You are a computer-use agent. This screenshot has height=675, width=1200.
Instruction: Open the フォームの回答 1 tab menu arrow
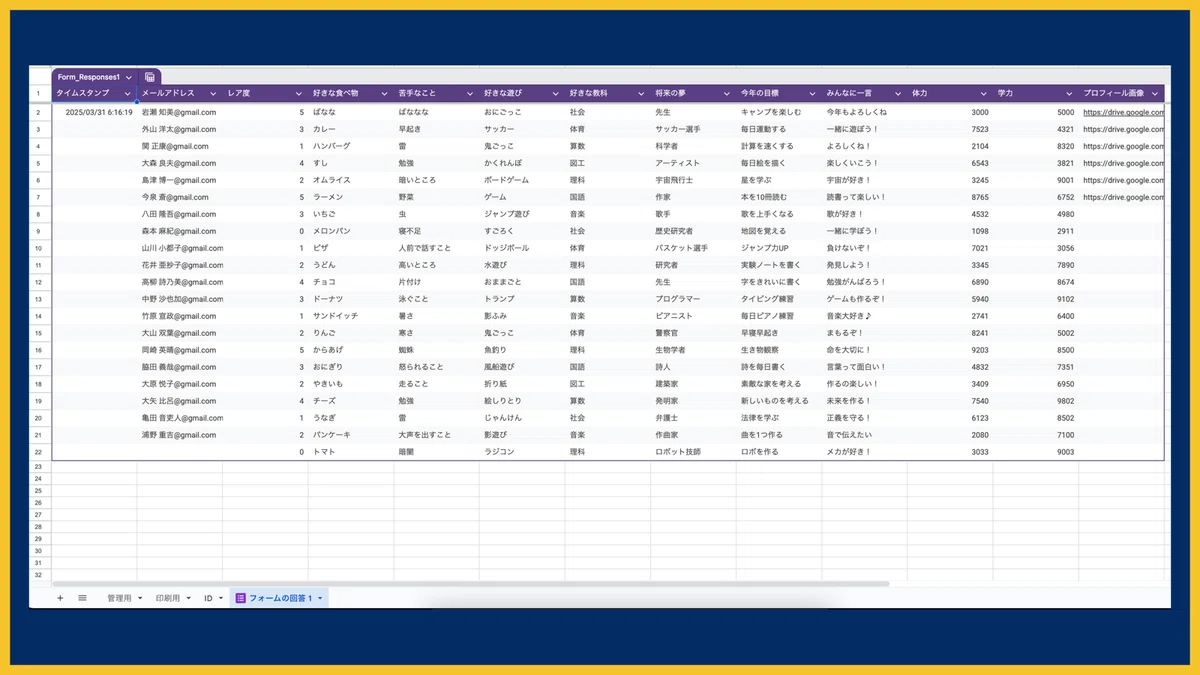pyautogui.click(x=320, y=598)
